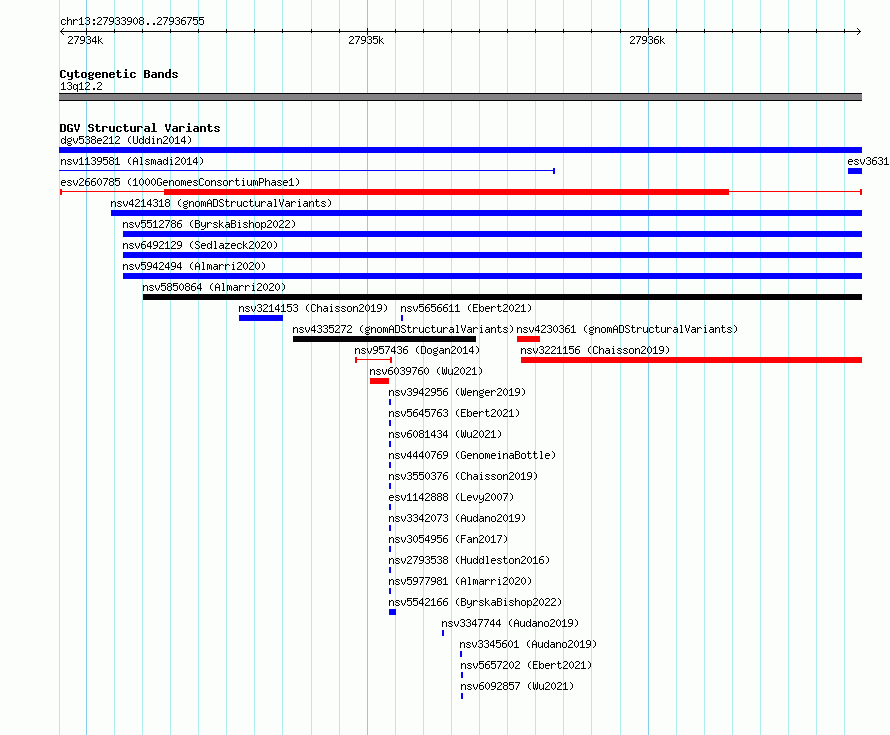Select nsv5977981 (Almarri2020) label

click(x=460, y=581)
